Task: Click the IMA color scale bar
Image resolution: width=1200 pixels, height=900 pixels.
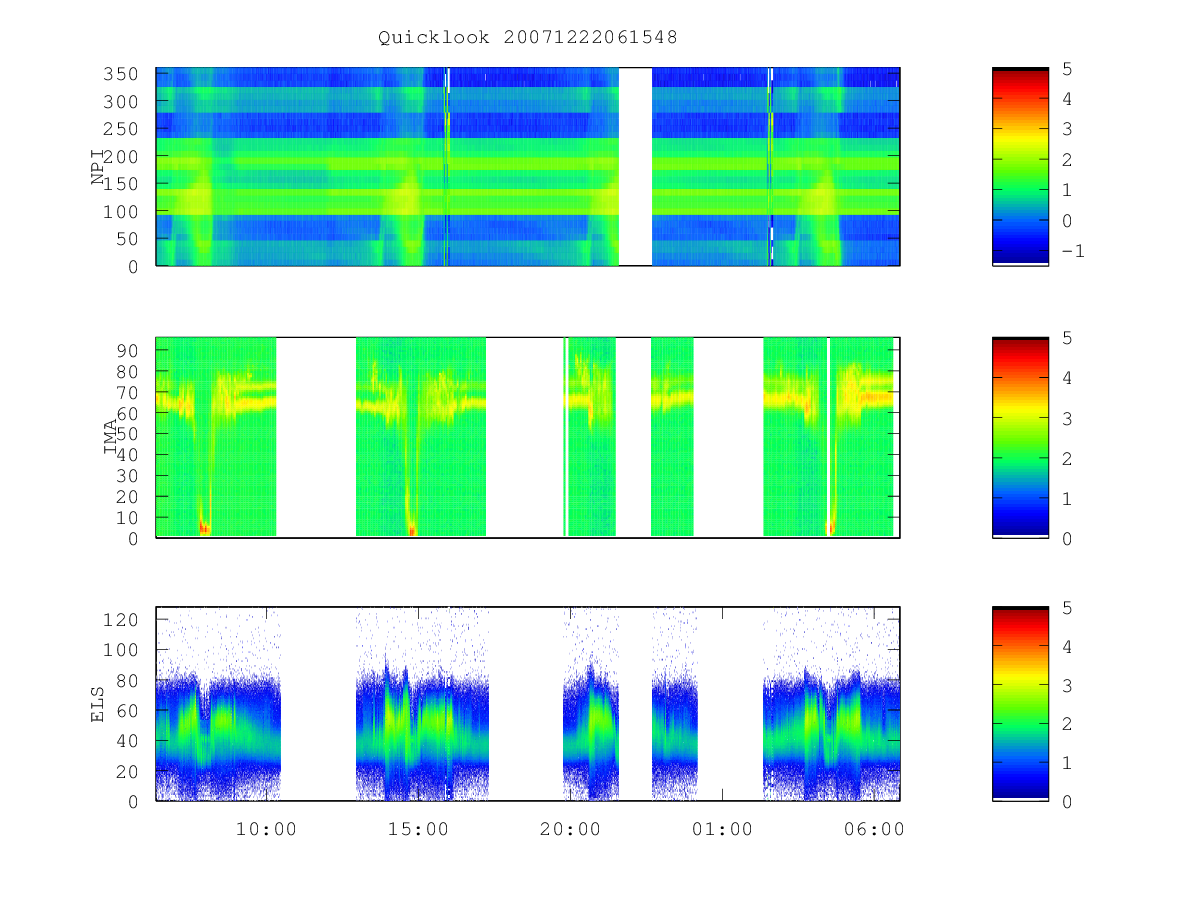Action: tap(1020, 437)
